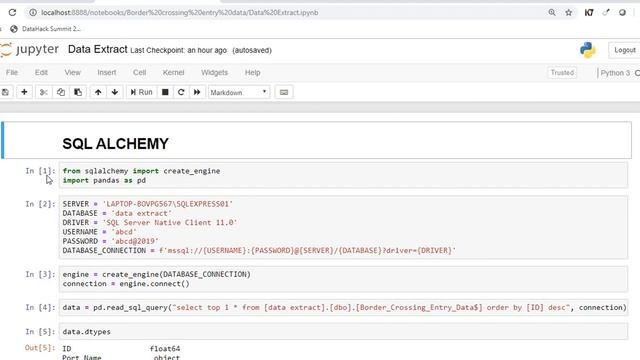This screenshot has width=640, height=360.
Task: Click the pd.read_sql_query code cell
Action: 343,308
